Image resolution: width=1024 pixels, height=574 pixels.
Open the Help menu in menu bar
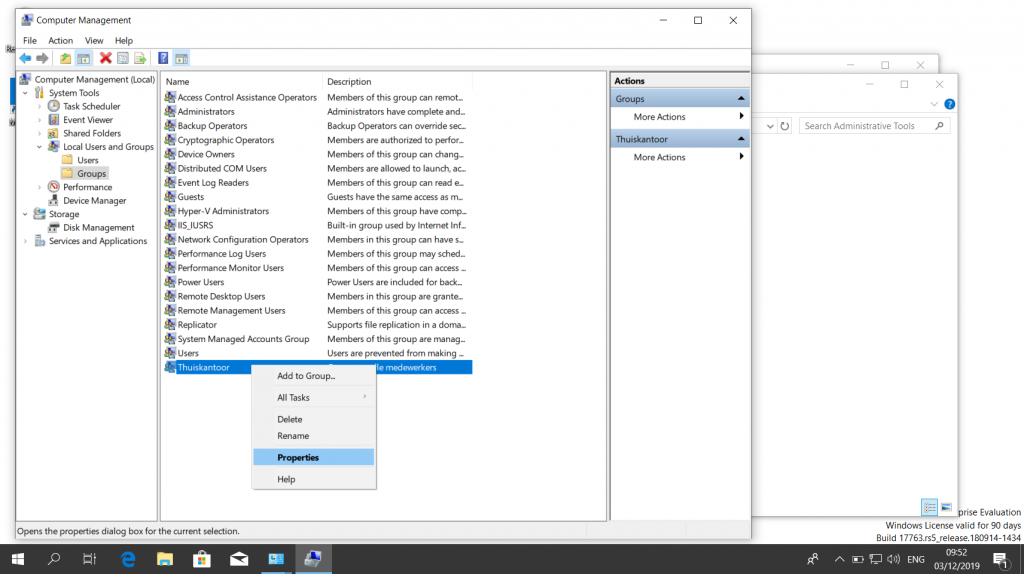click(x=123, y=40)
